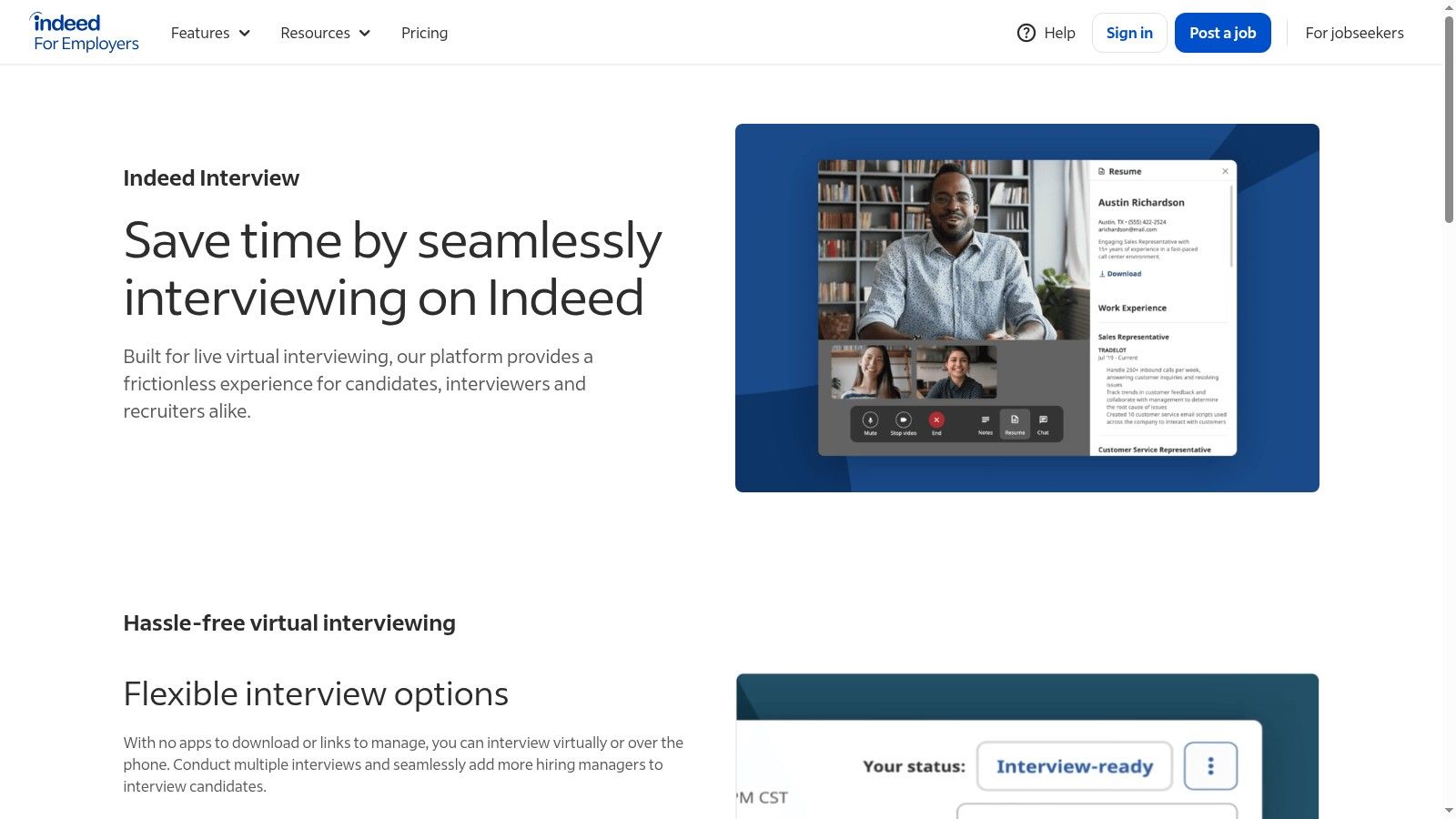
Task: Click the Sales Representative job title text
Action: click(x=1133, y=337)
